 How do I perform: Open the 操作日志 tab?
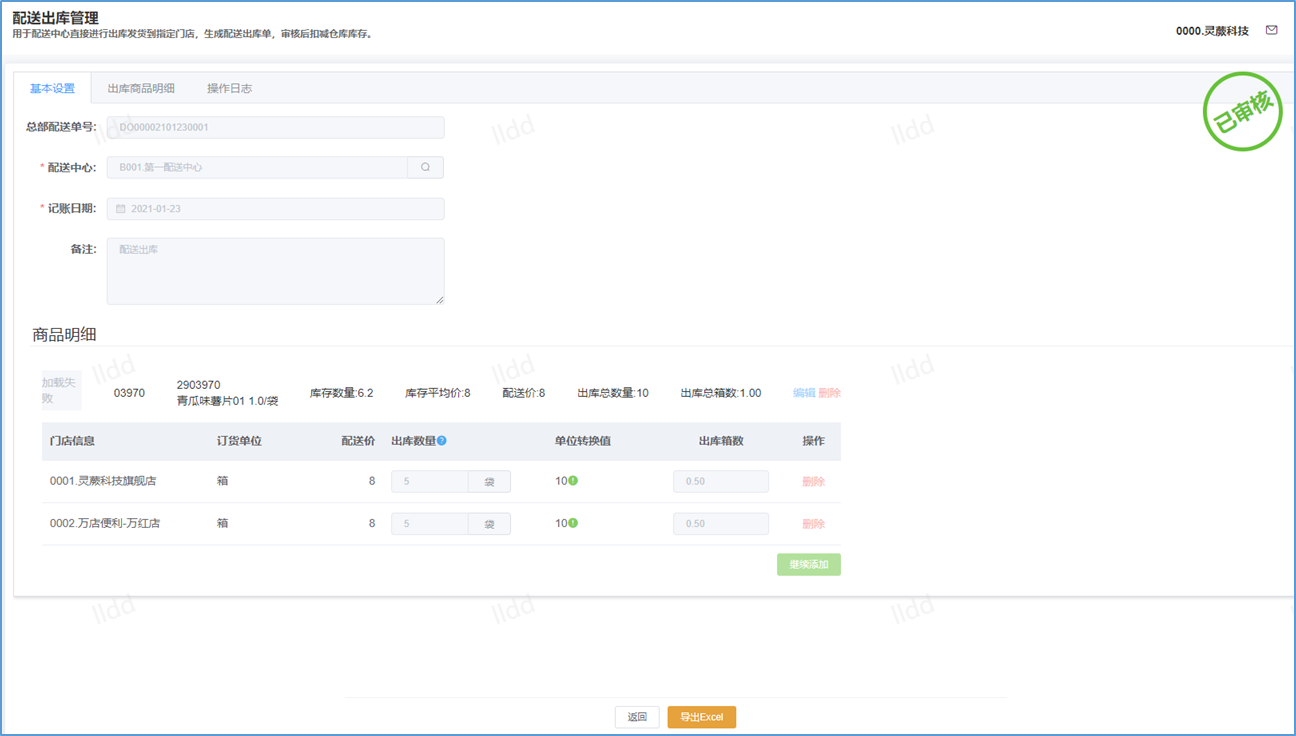(229, 88)
